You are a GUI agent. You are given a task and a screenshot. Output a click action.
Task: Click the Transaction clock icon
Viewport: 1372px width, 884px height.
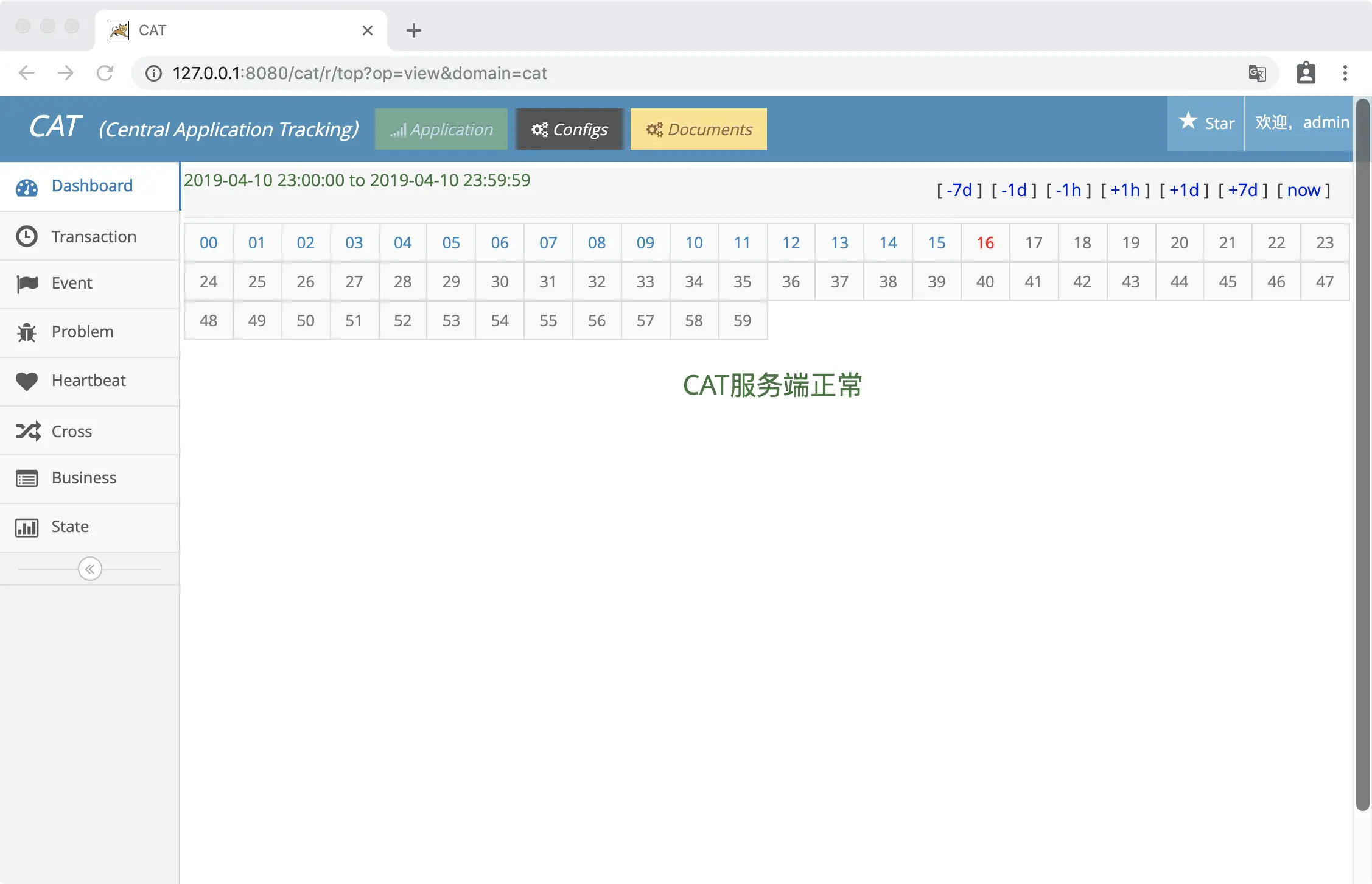click(x=27, y=236)
